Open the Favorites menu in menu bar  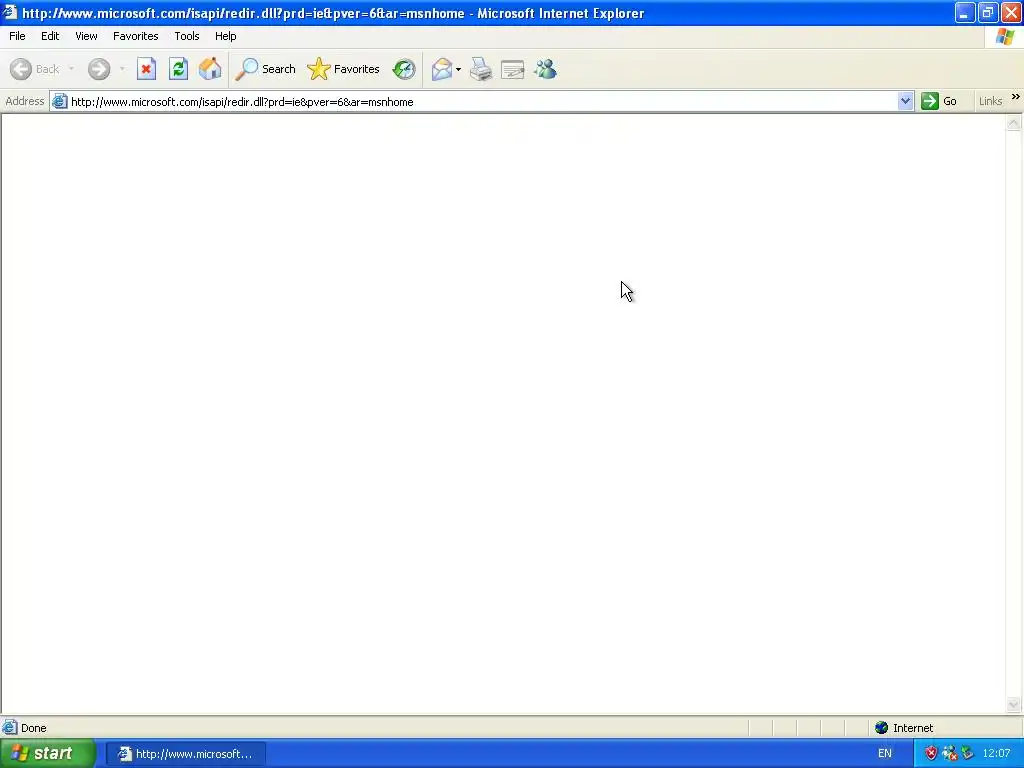click(135, 36)
